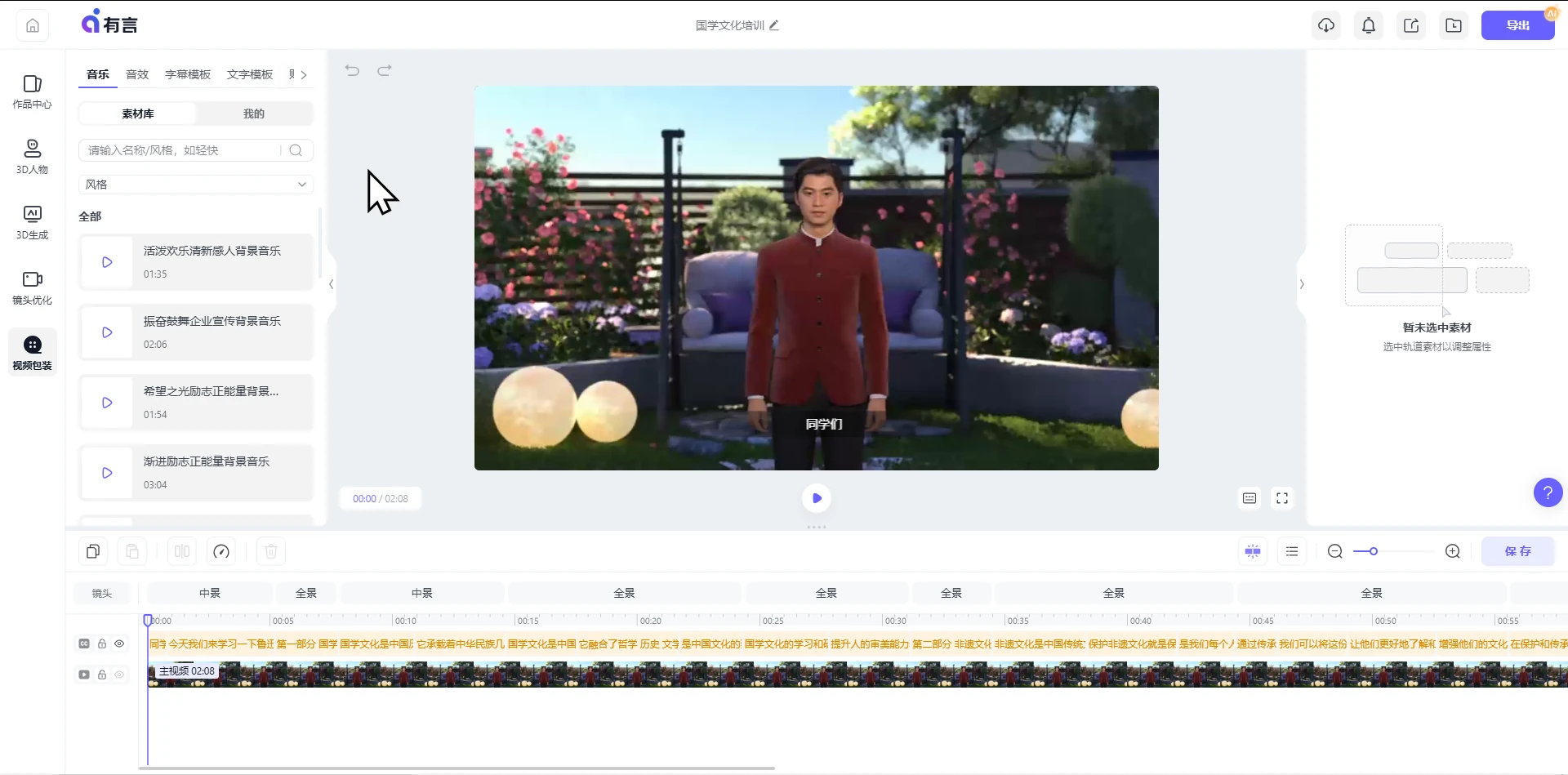
Task: Open the history folder icon
Action: [x=1454, y=25]
